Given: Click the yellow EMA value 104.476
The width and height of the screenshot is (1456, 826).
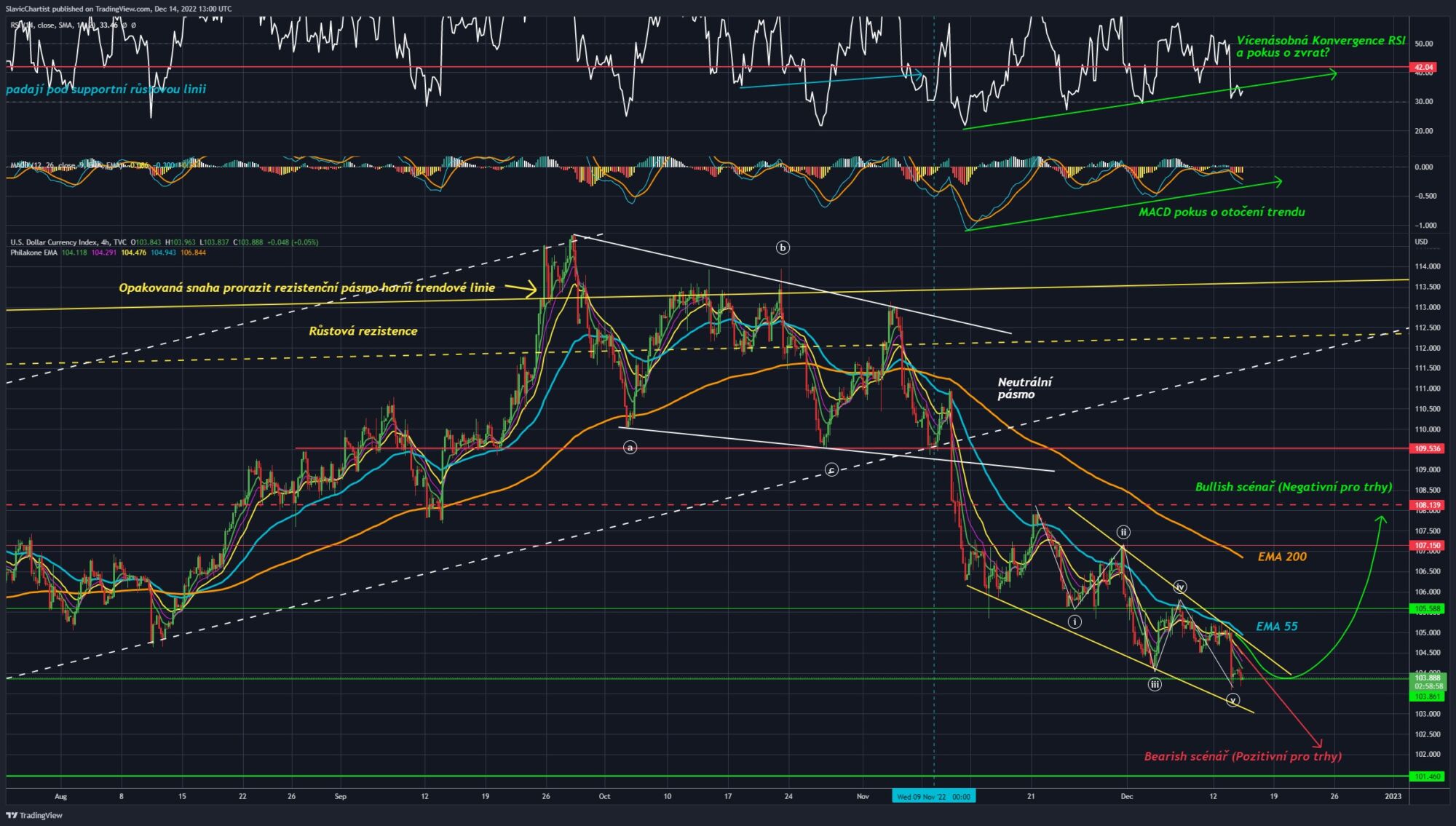Looking at the screenshot, I should pyautogui.click(x=134, y=253).
